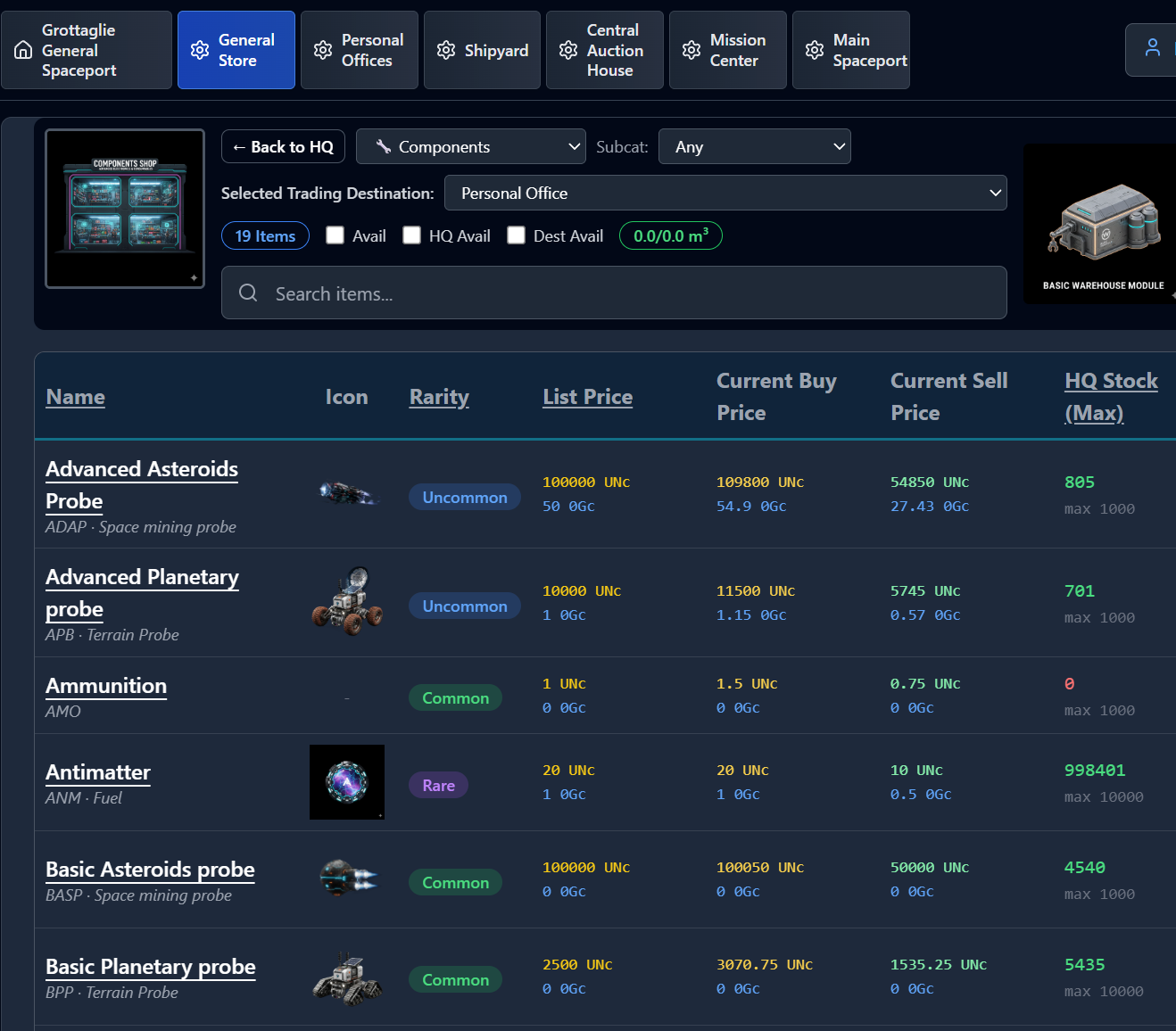Open the Ammunition item link

click(106, 686)
